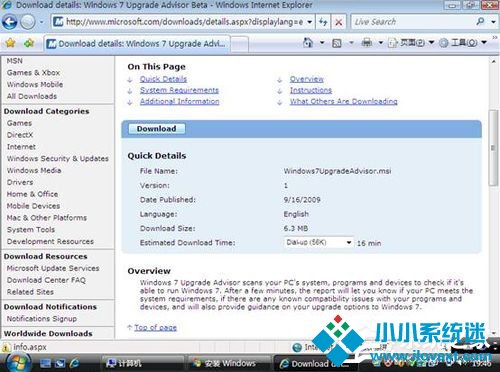Screen dimensions: 500x372
Task: Open Download Center FAQ link
Action: tap(46, 280)
